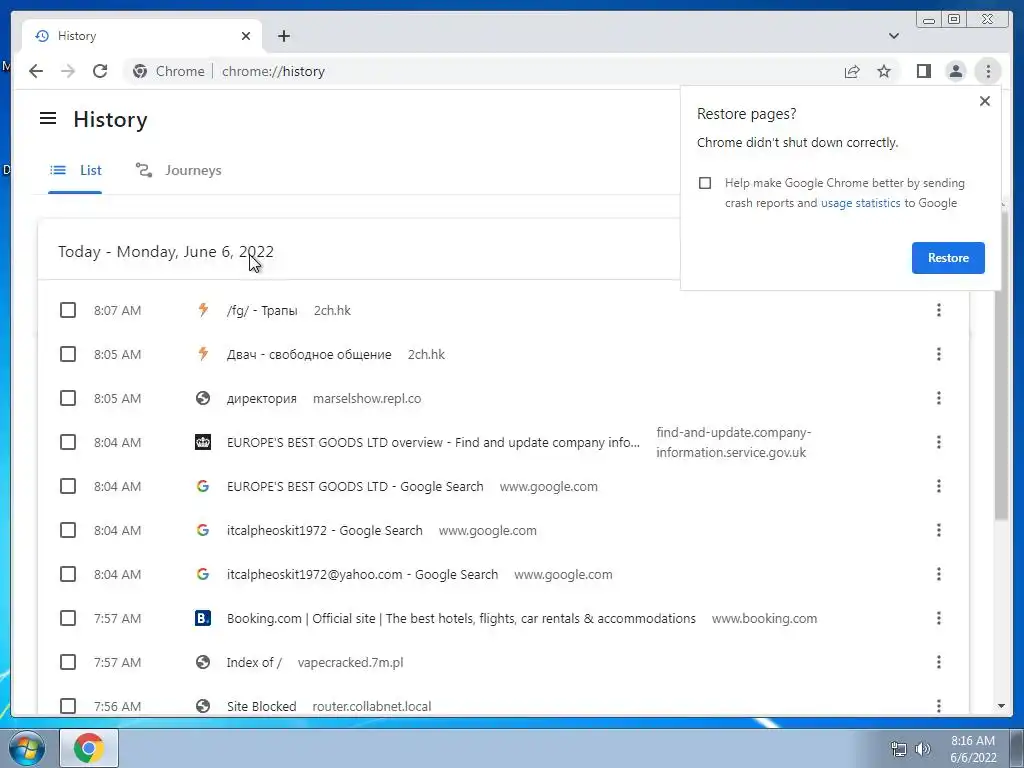Check the itcalpheoskit1972 - Google Search checkbox
The height and width of the screenshot is (768, 1024).
tap(68, 530)
